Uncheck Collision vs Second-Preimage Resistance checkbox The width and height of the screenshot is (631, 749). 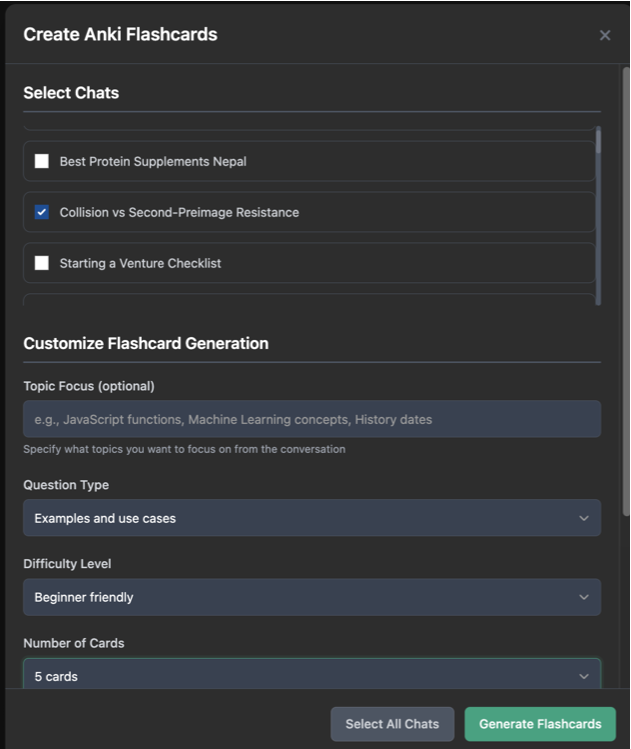pos(42,212)
